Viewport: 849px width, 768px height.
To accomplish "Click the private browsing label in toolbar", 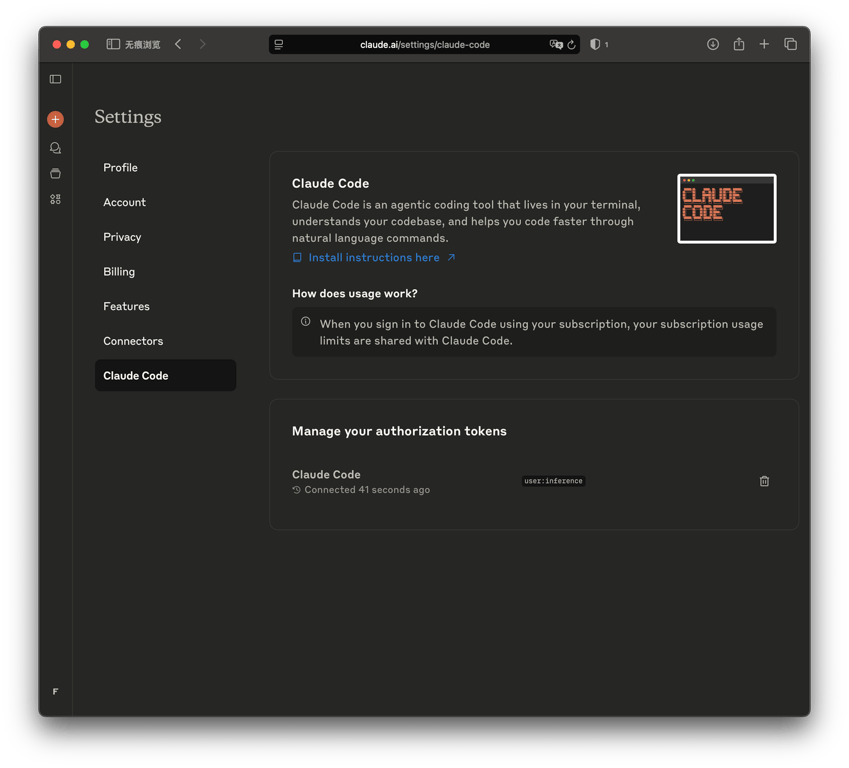I will [x=142, y=44].
